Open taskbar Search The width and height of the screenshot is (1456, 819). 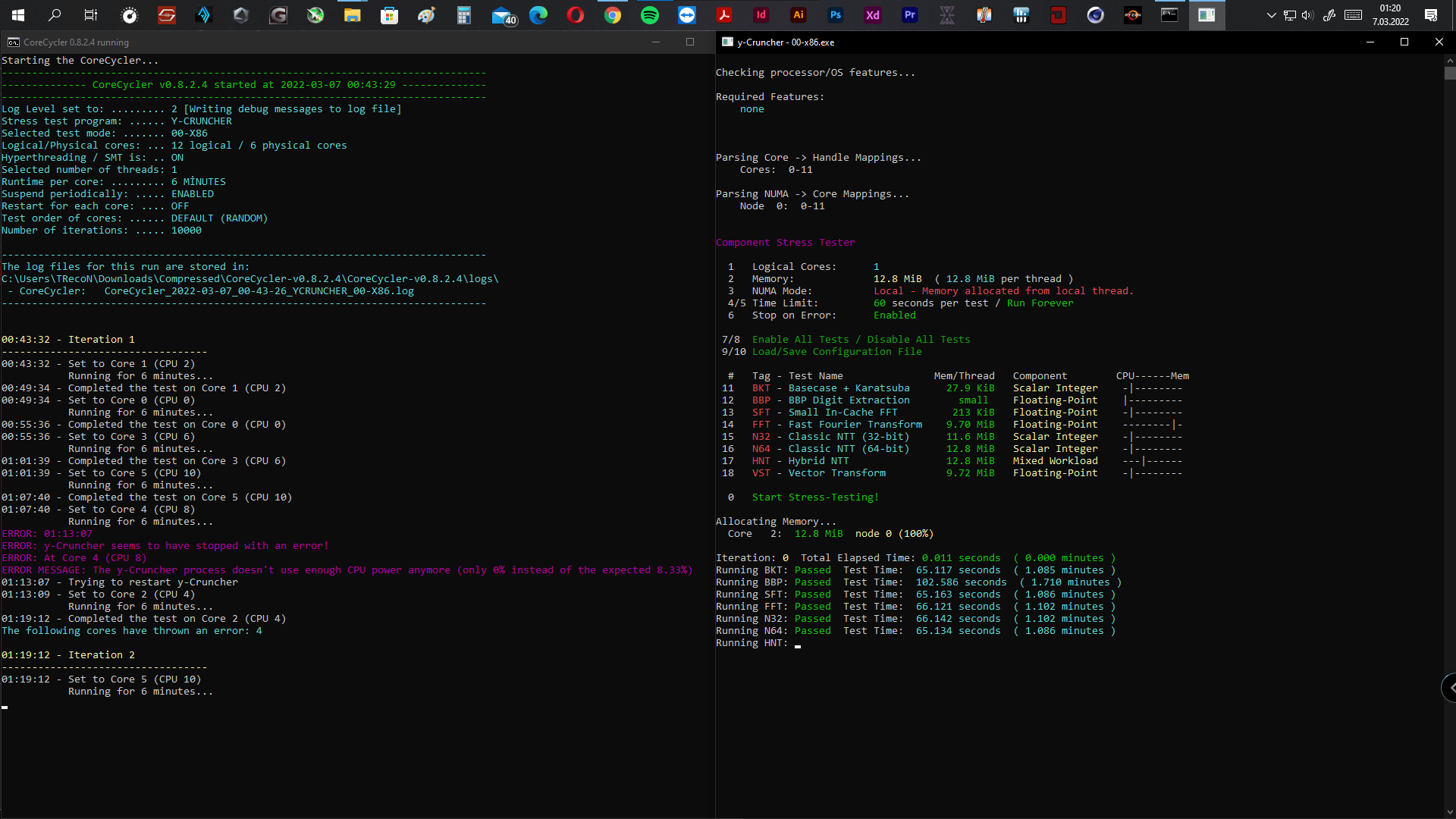55,15
